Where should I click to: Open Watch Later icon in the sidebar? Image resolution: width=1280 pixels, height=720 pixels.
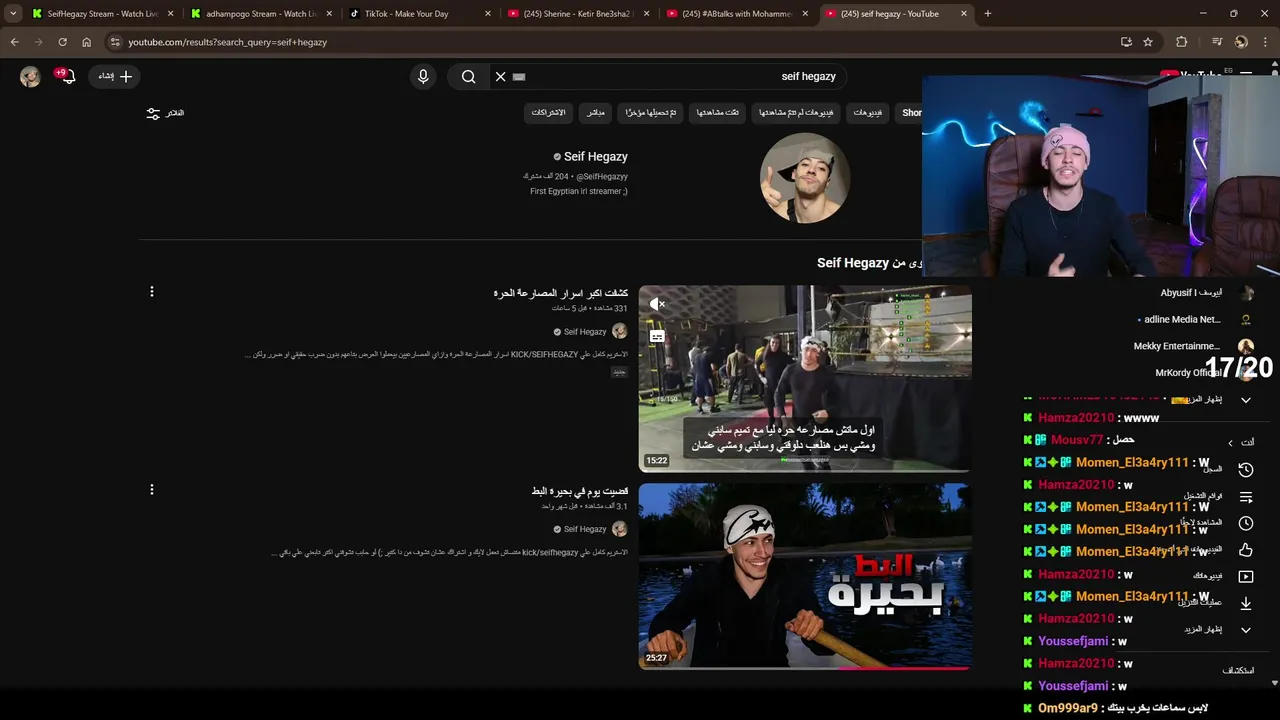pos(1246,523)
